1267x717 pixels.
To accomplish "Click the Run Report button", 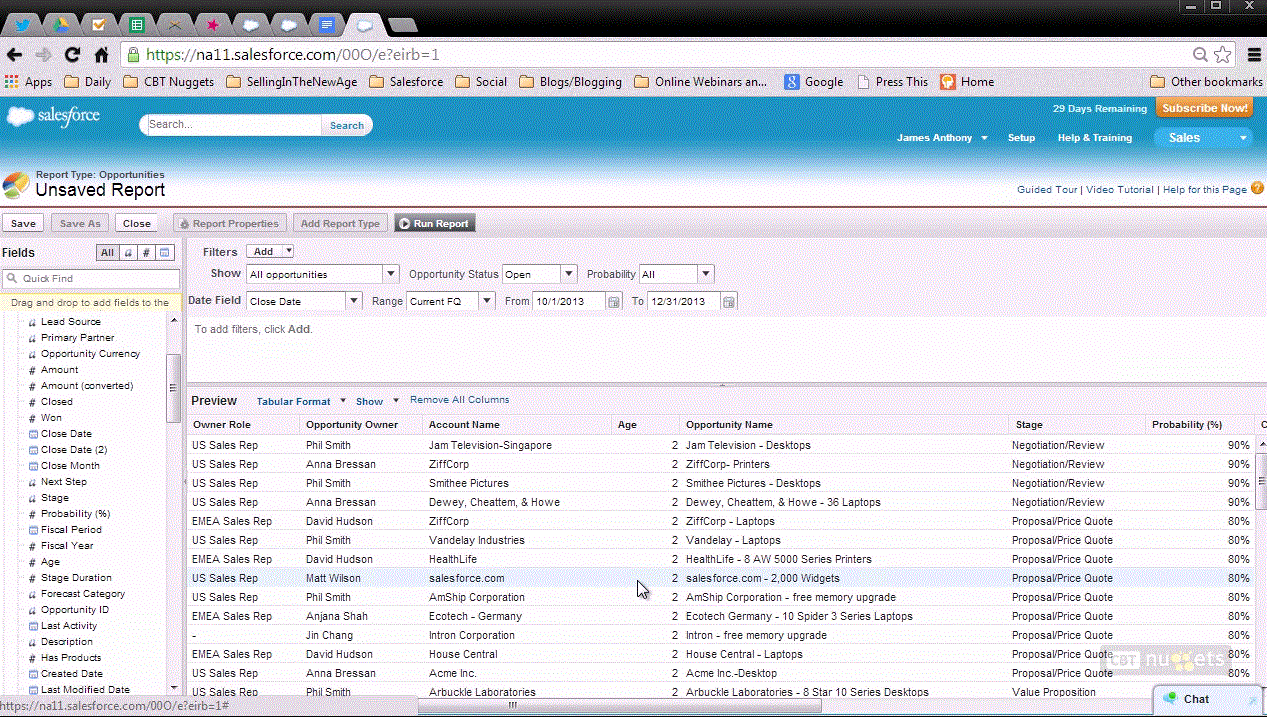I will pos(434,223).
